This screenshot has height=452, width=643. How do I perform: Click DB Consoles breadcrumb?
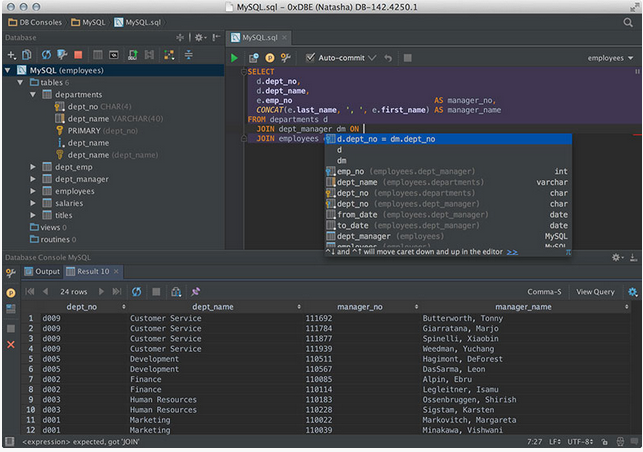pos(35,22)
